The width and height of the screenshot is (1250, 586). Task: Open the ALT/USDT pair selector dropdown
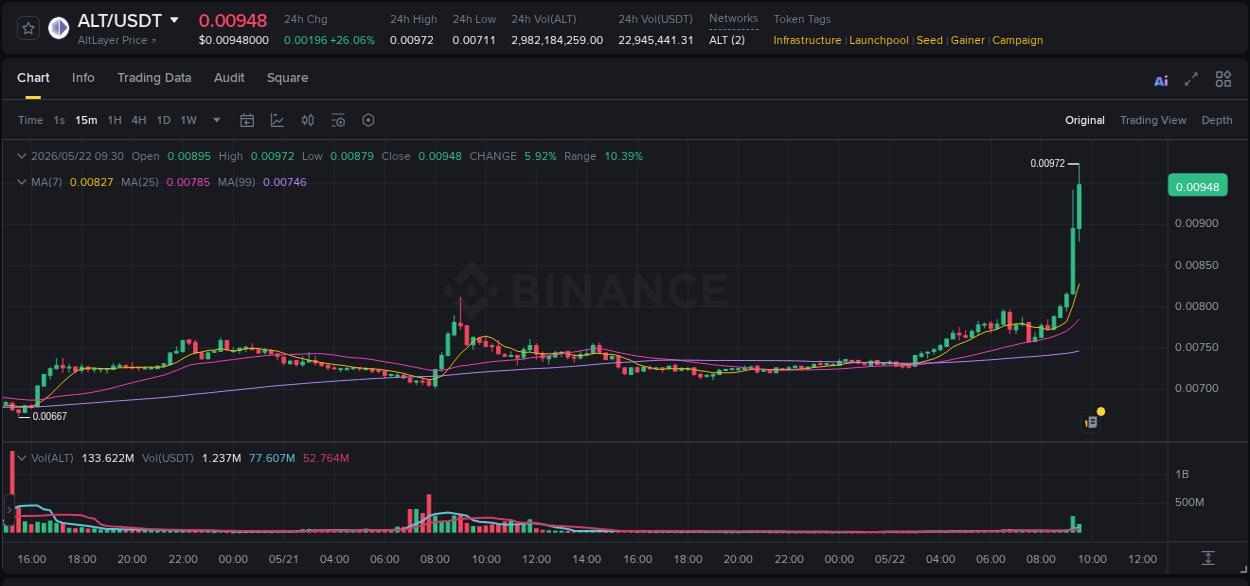tap(174, 20)
